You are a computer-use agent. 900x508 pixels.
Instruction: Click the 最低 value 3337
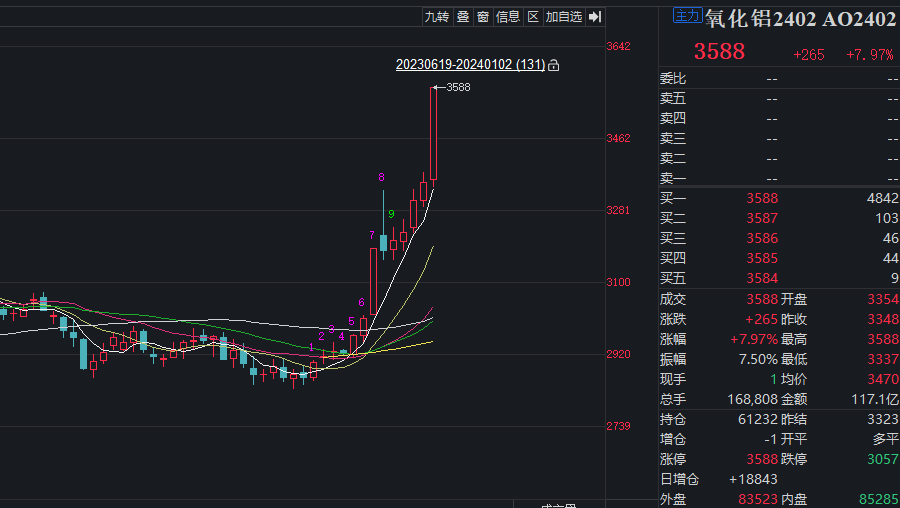coord(883,359)
